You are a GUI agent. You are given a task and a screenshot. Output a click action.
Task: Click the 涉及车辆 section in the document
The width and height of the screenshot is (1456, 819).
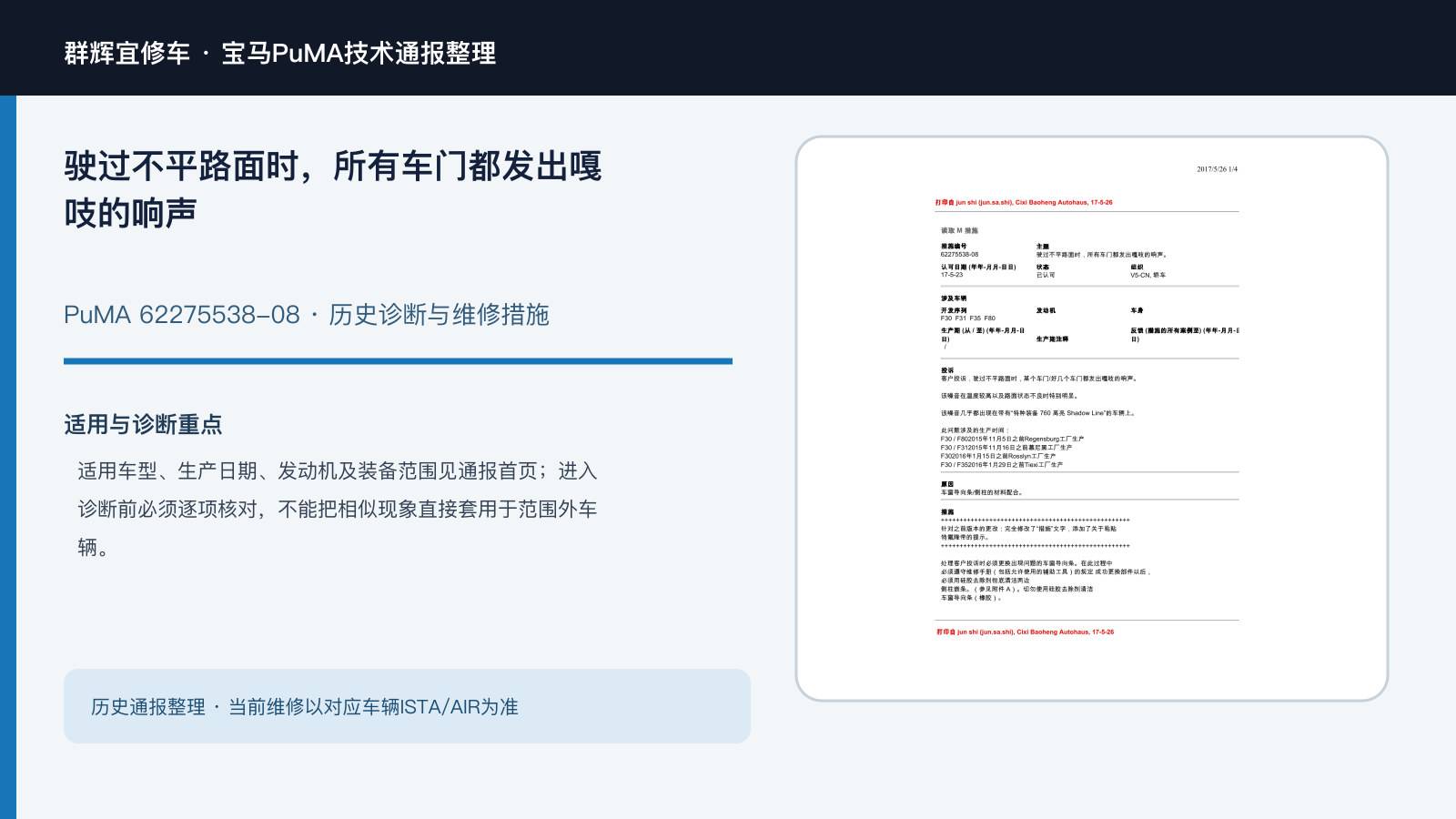pyautogui.click(x=954, y=298)
